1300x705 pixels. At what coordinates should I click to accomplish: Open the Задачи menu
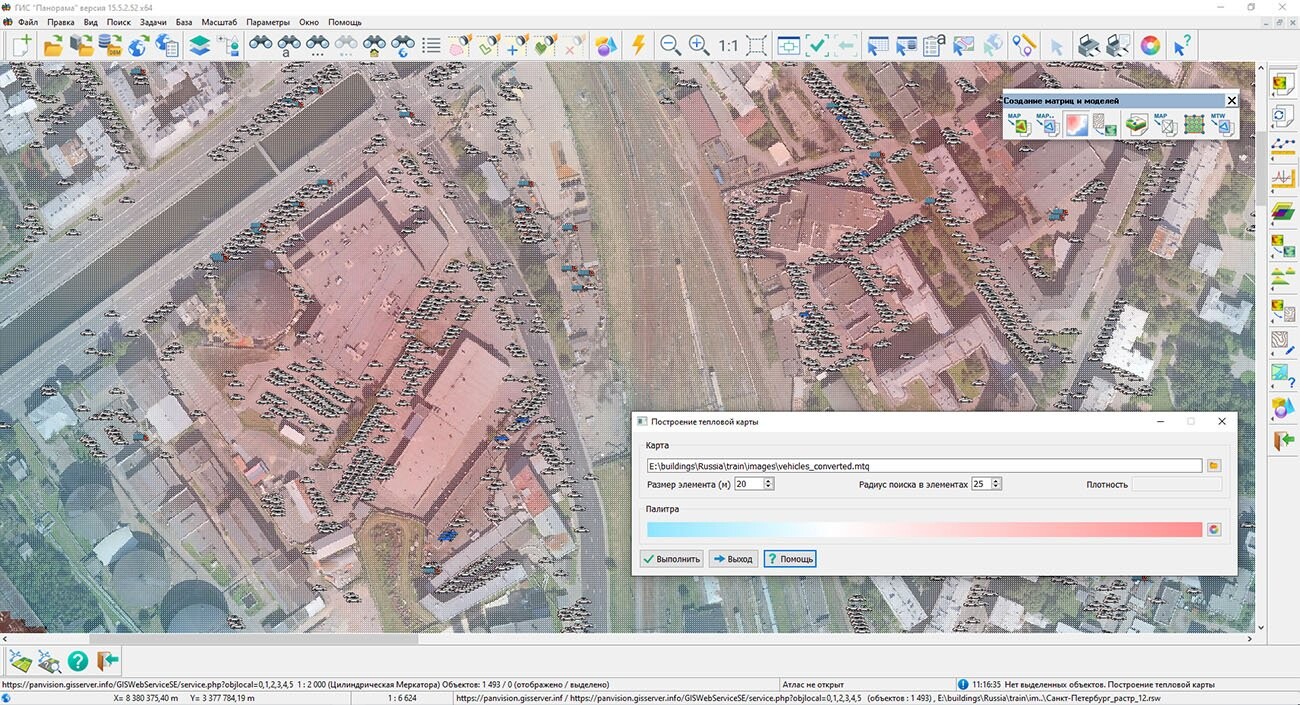point(153,22)
